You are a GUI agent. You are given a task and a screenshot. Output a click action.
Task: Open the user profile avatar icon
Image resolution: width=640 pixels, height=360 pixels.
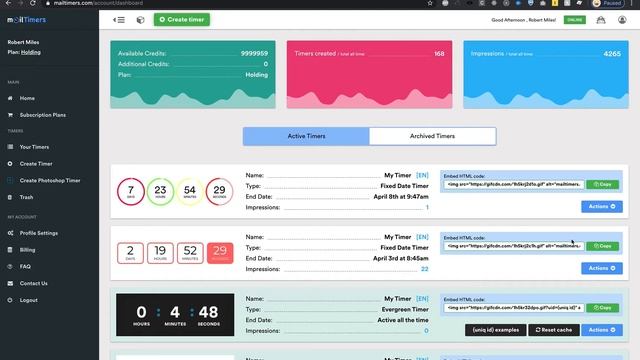pos(622,20)
